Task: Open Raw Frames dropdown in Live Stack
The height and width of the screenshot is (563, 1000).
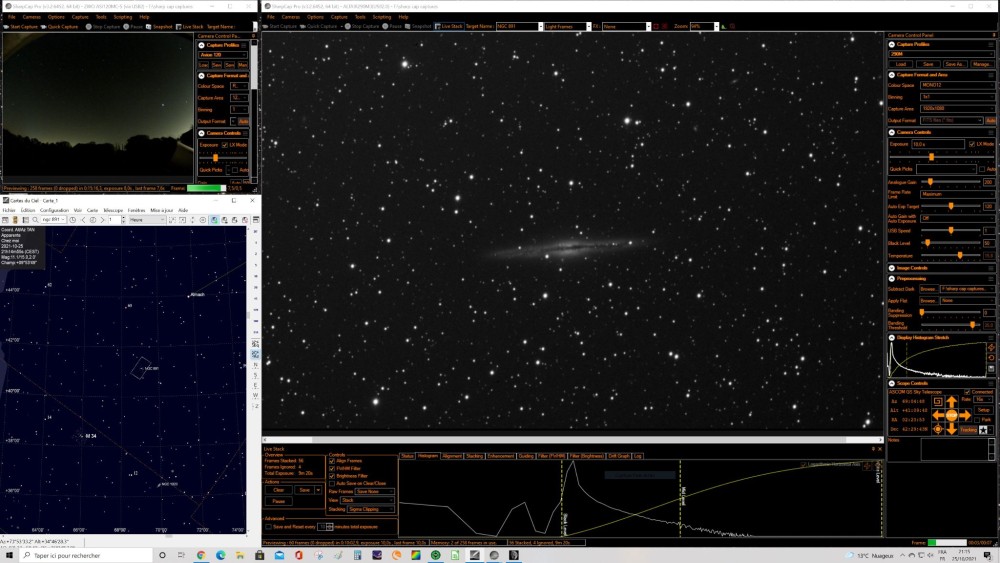Action: (374, 492)
